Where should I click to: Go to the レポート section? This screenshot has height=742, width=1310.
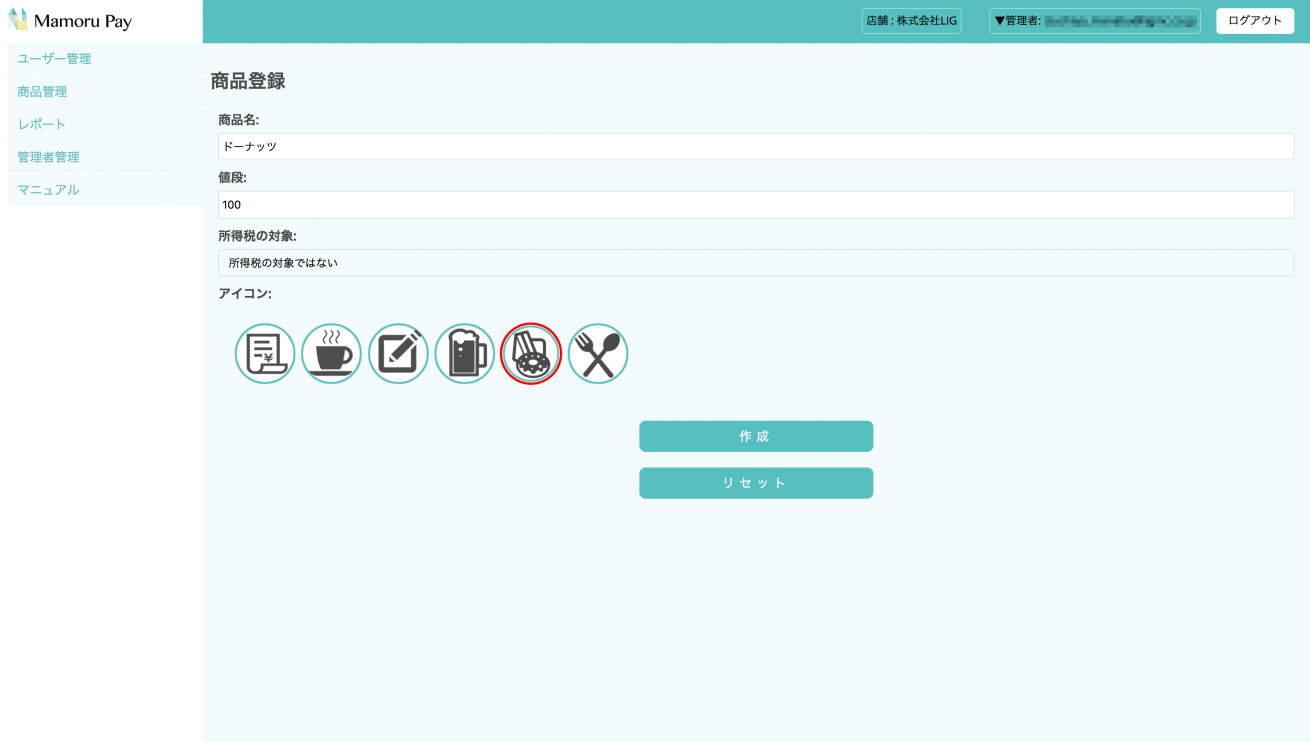[105, 125]
